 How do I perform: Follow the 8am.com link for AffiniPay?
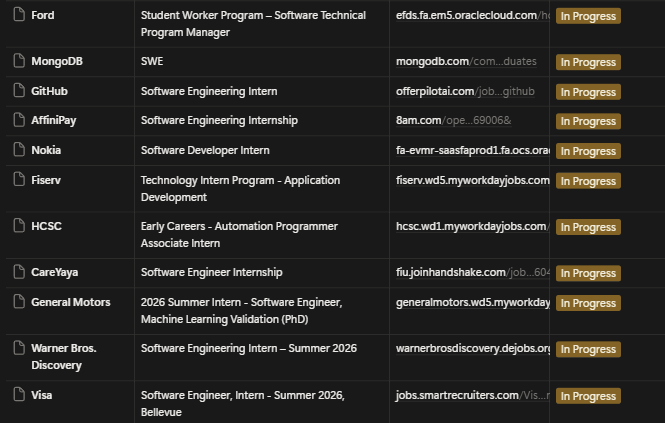(453, 120)
